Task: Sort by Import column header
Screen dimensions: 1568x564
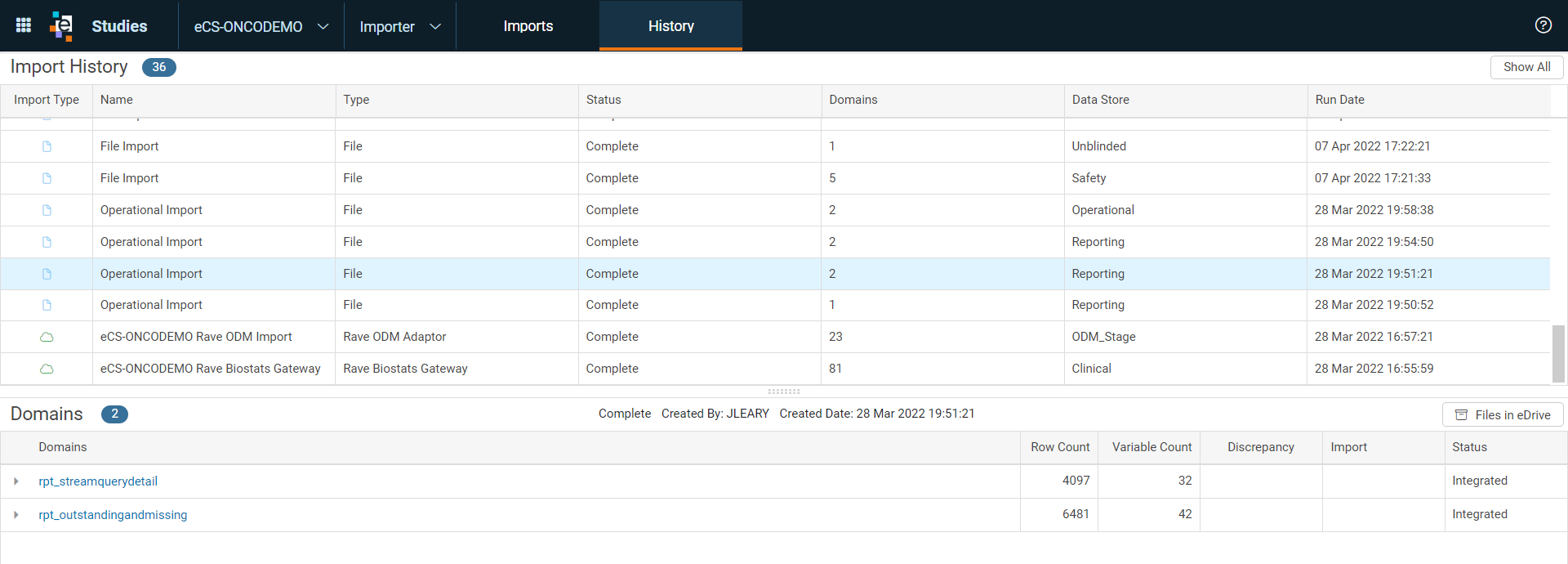Action: coord(1383,447)
